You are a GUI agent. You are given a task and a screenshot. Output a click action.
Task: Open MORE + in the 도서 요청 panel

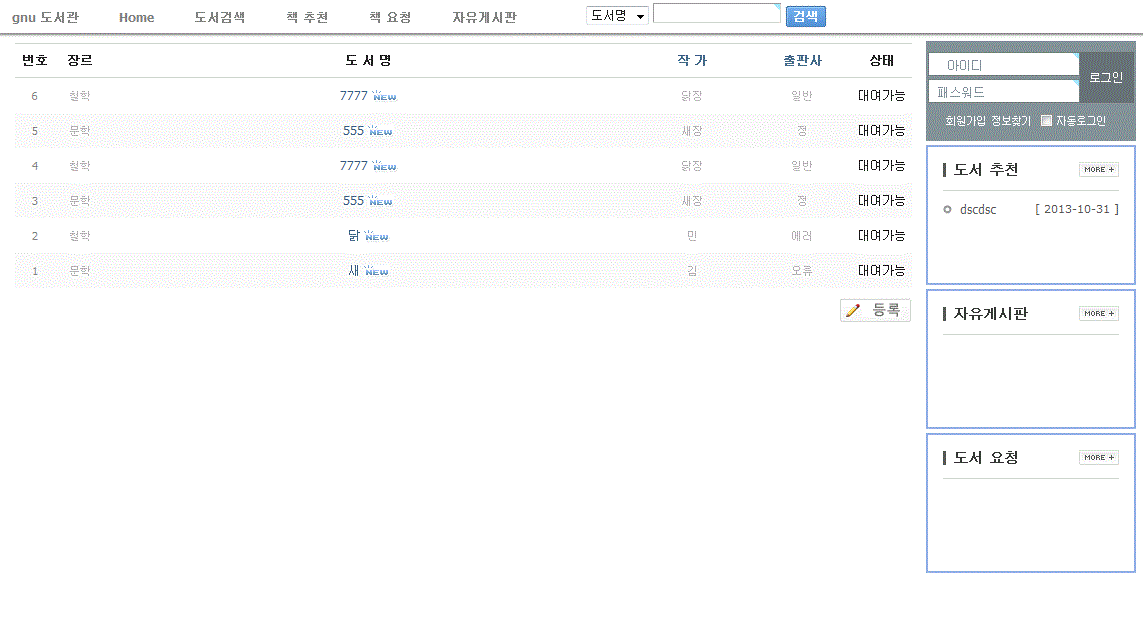(1098, 457)
